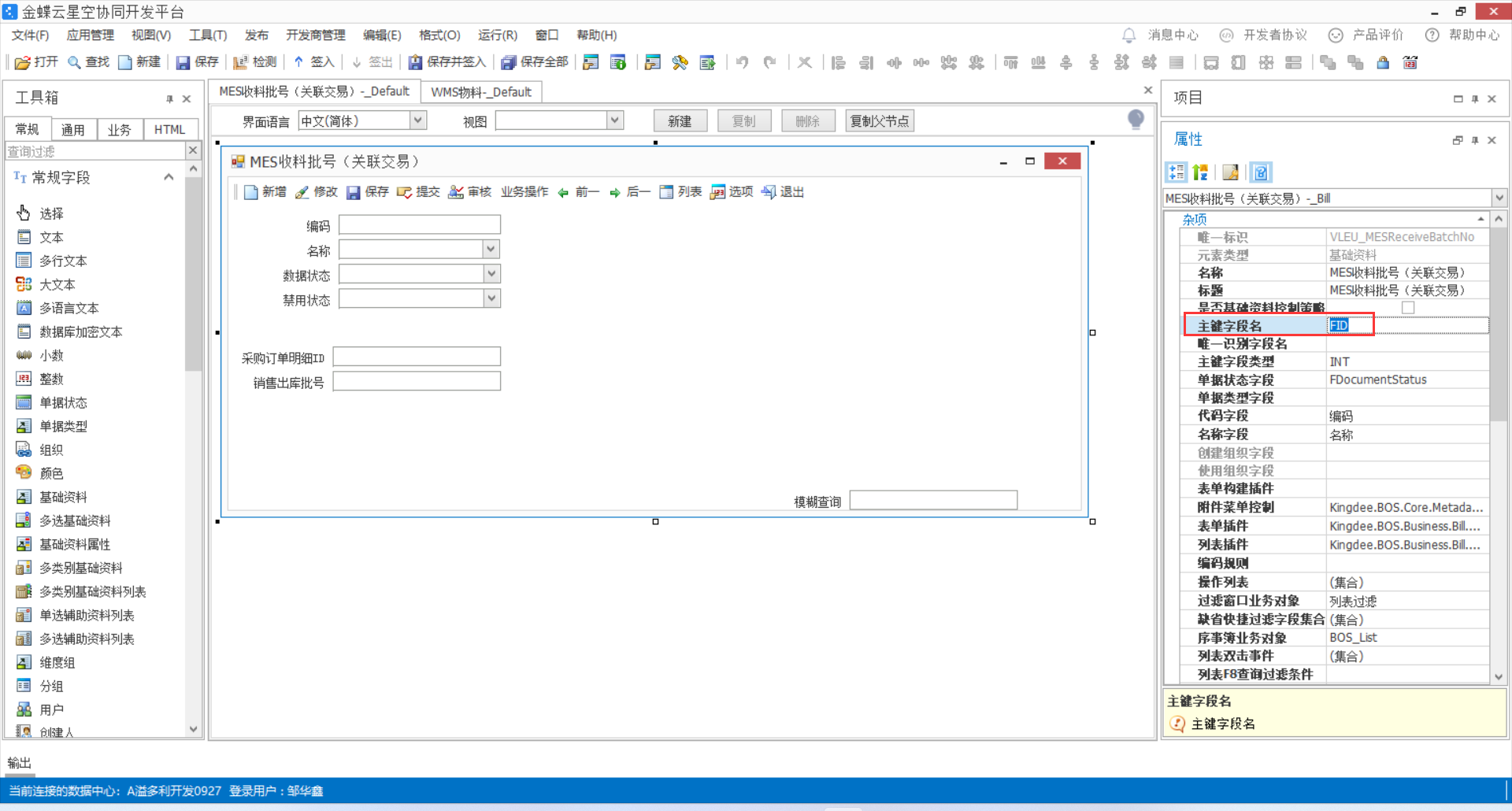Switch to 通用 toolbox tab

coord(73,129)
